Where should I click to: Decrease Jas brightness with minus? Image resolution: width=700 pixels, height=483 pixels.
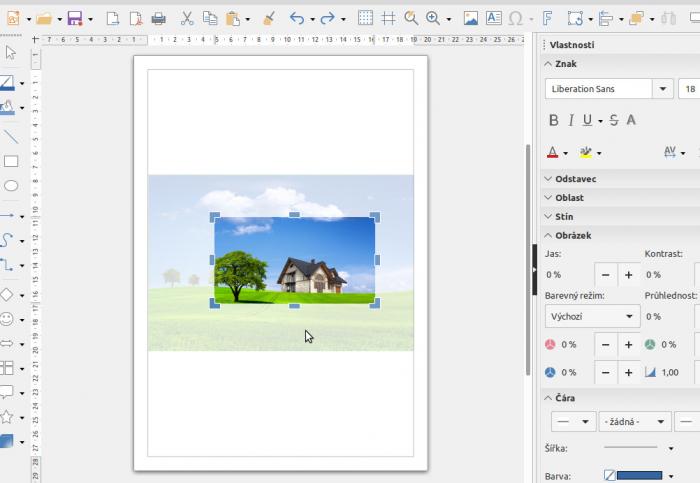606,275
